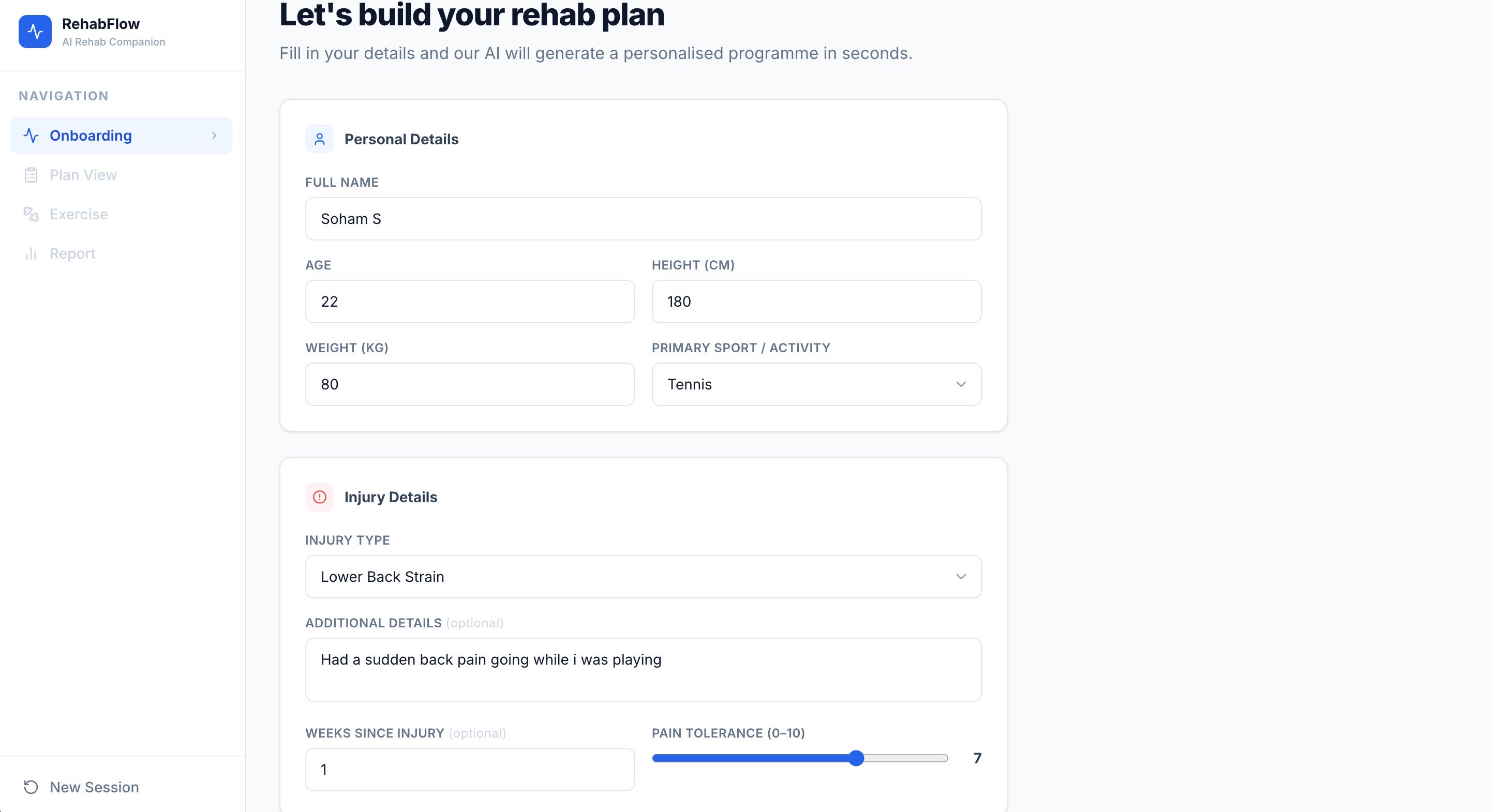Click the Full Name input field

[x=643, y=219]
